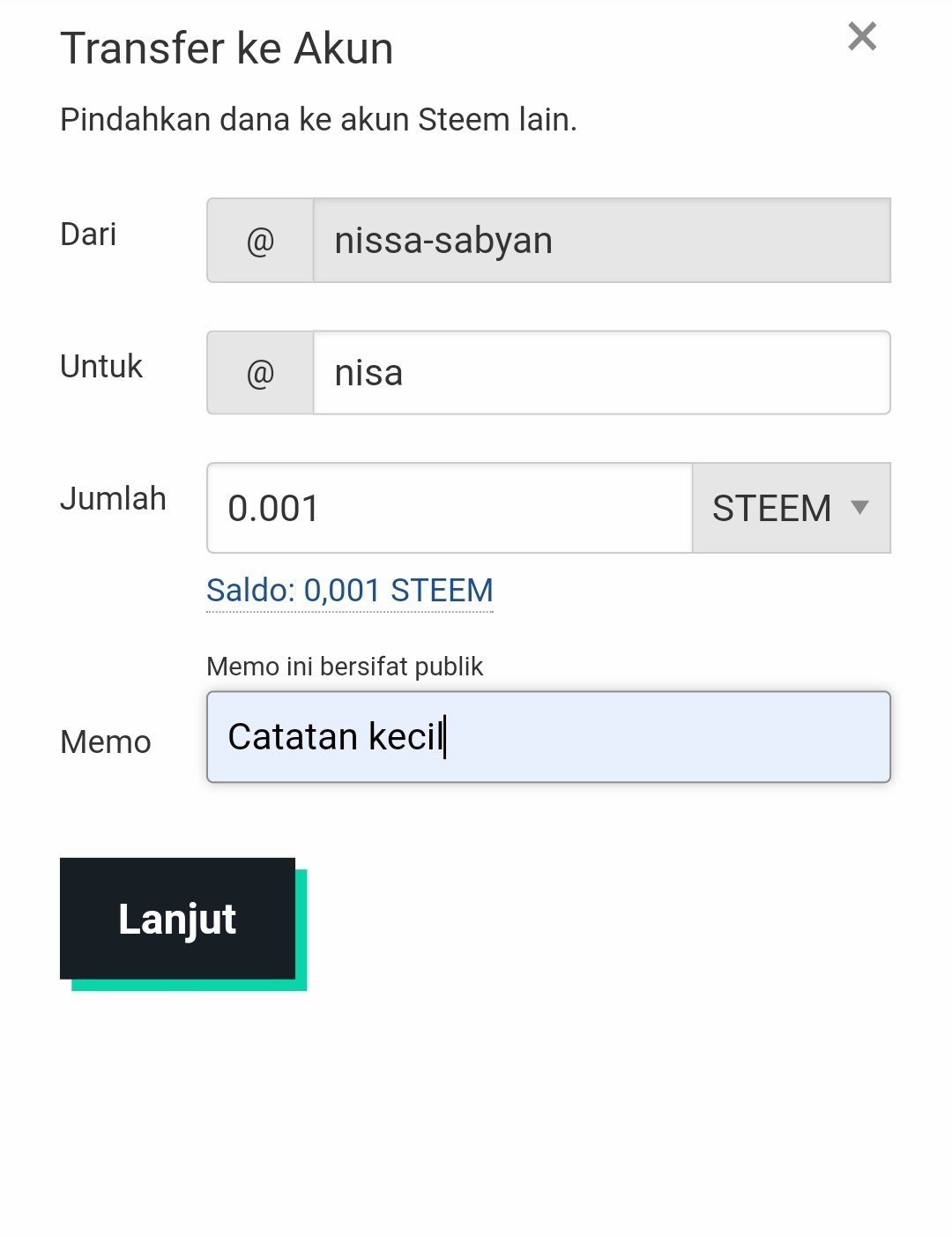Viewport: 952px width, 1237px height.
Task: Click the word kecil inside the memo text
Action: point(405,737)
